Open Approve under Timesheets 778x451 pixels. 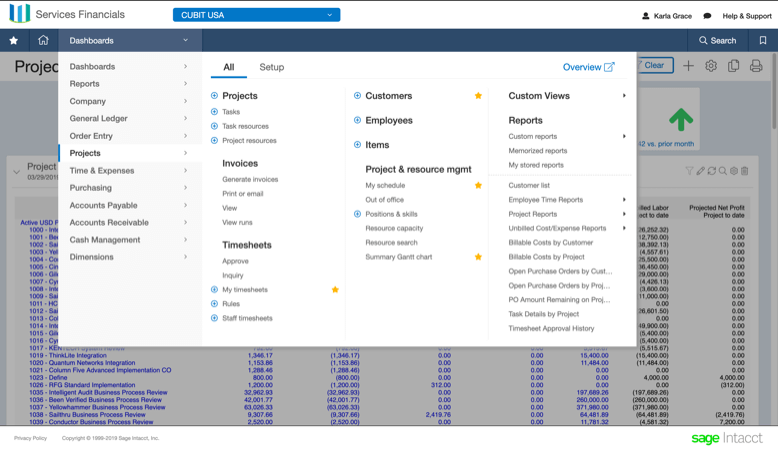[235, 261]
